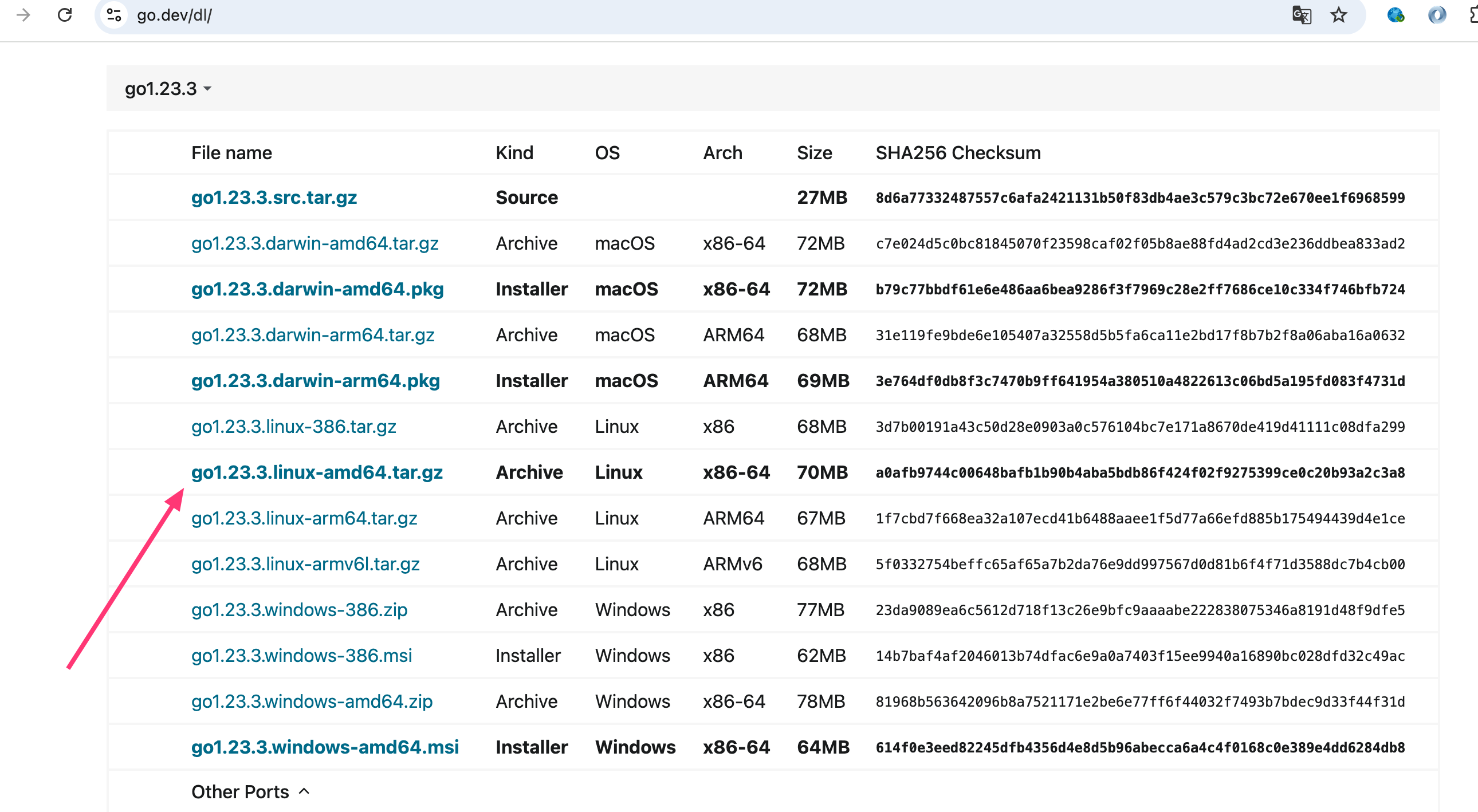
Task: Select checksum starting with 3d7b0019
Action: (1140, 427)
